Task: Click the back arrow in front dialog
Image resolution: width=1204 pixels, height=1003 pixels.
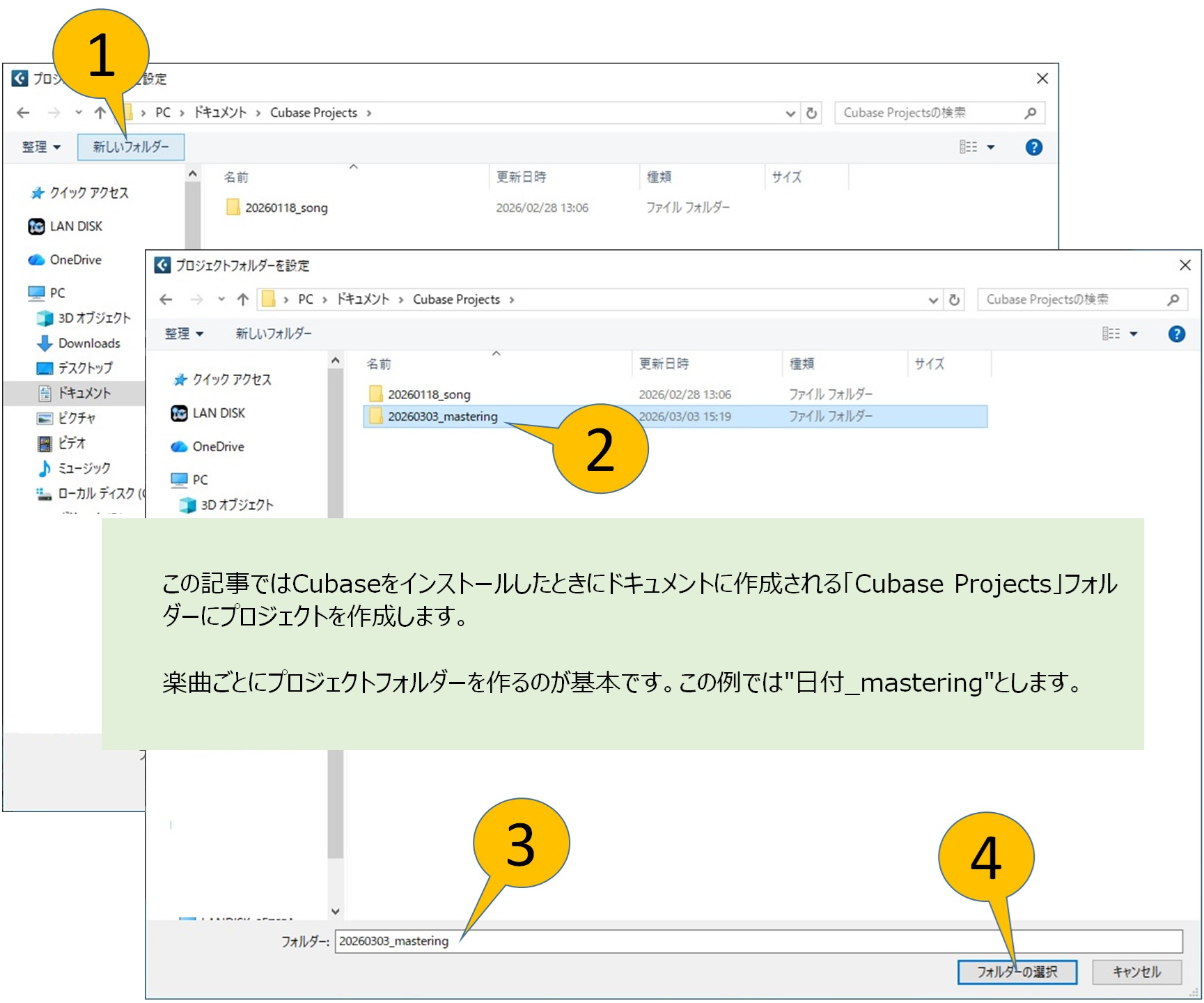Action: 166,300
